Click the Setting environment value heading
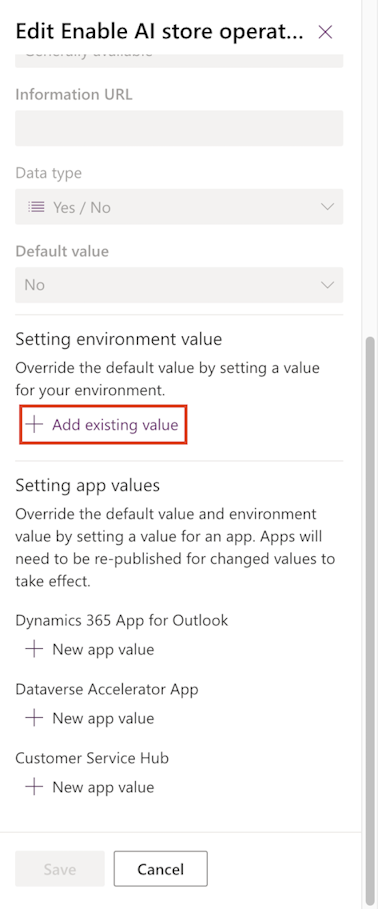Screen dimensions: 378x909 [x=119, y=339]
